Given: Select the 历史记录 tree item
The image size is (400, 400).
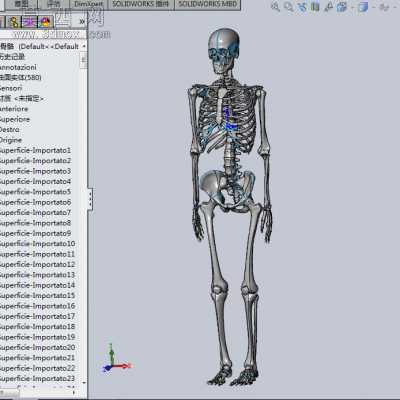Looking at the screenshot, I should (x=12, y=57).
